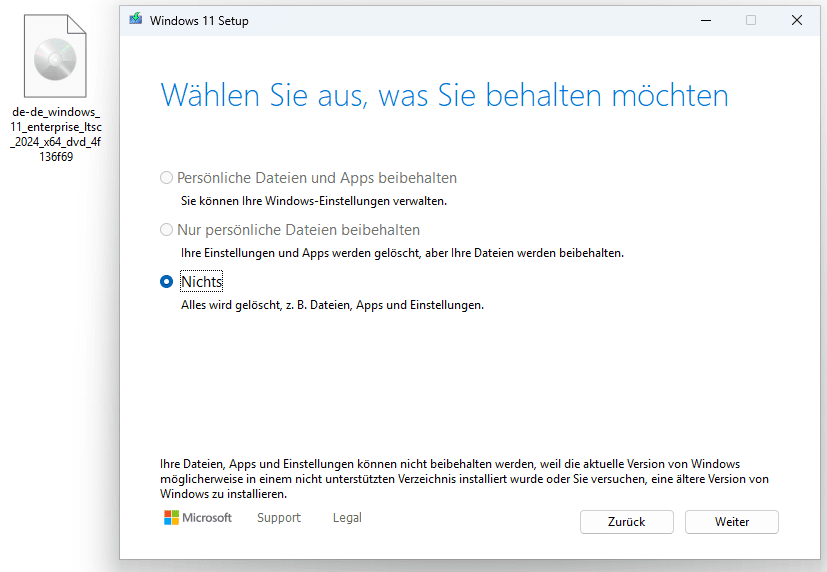827x572 pixels.
Task: Open the Support link
Action: (x=278, y=518)
